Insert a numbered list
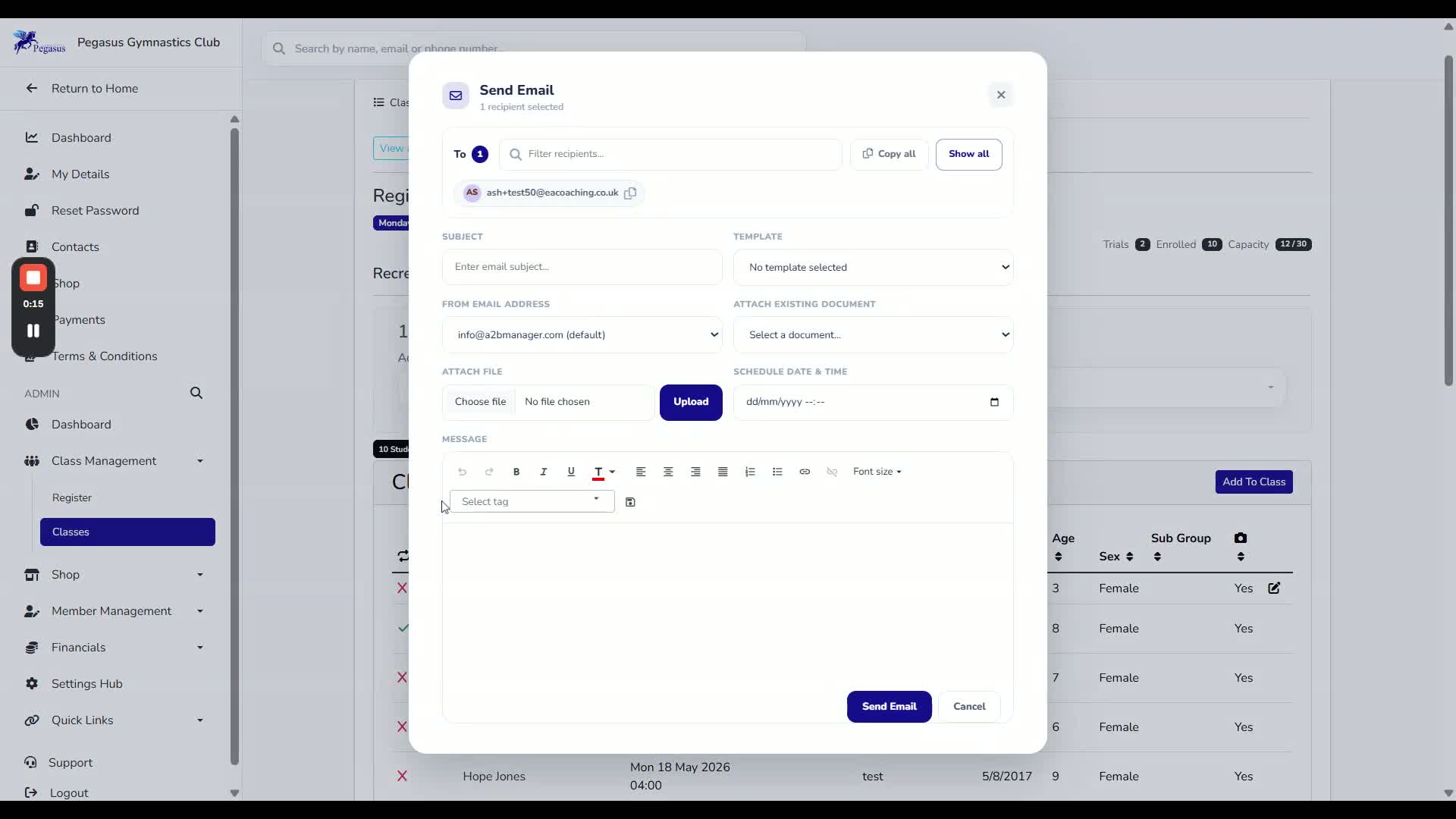 tap(750, 472)
